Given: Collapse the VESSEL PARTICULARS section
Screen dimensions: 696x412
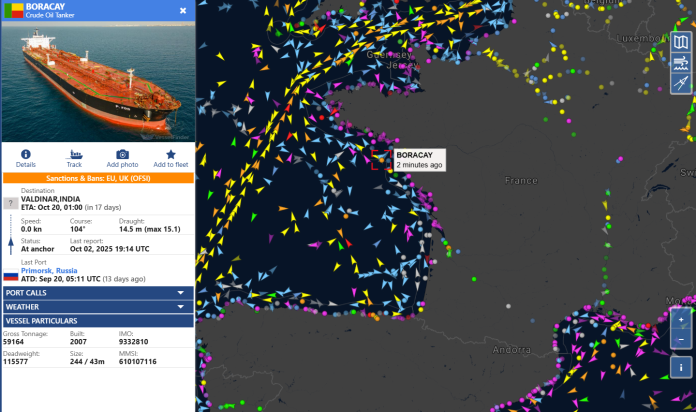Looking at the screenshot, I should [x=97, y=320].
